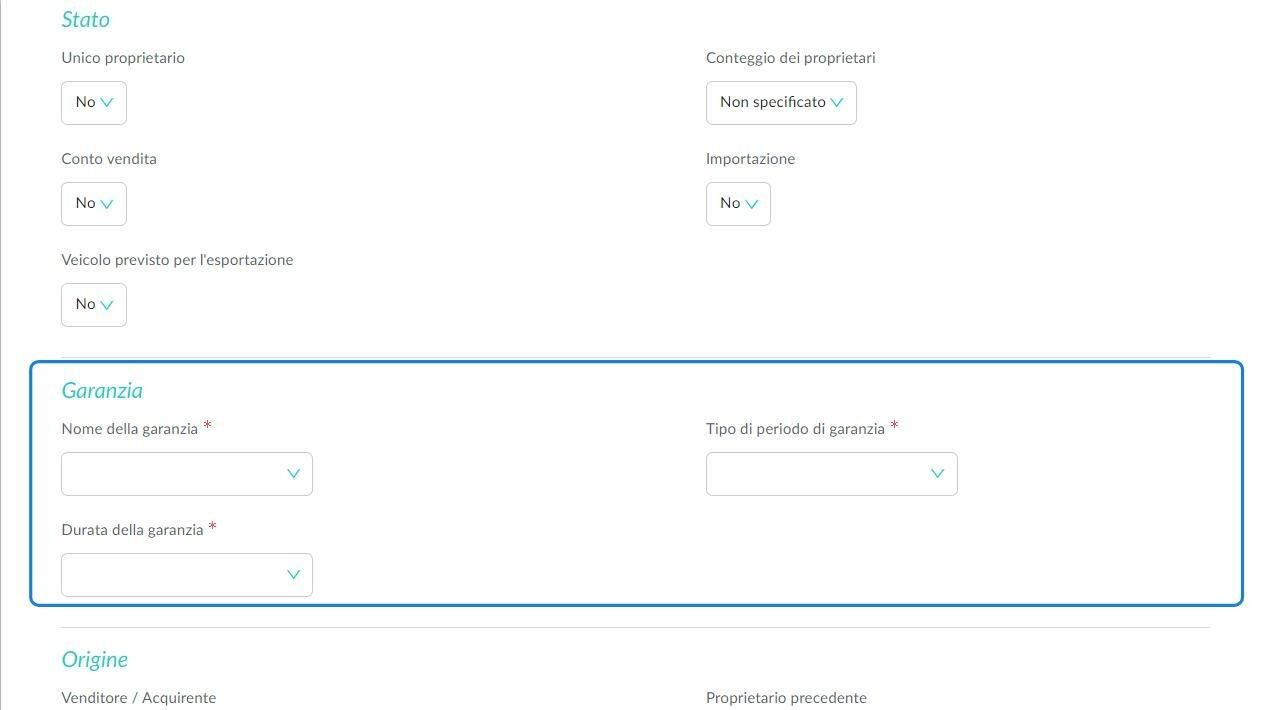Click the Unico proprietario label
This screenshot has height=710, width=1268.
coord(123,58)
